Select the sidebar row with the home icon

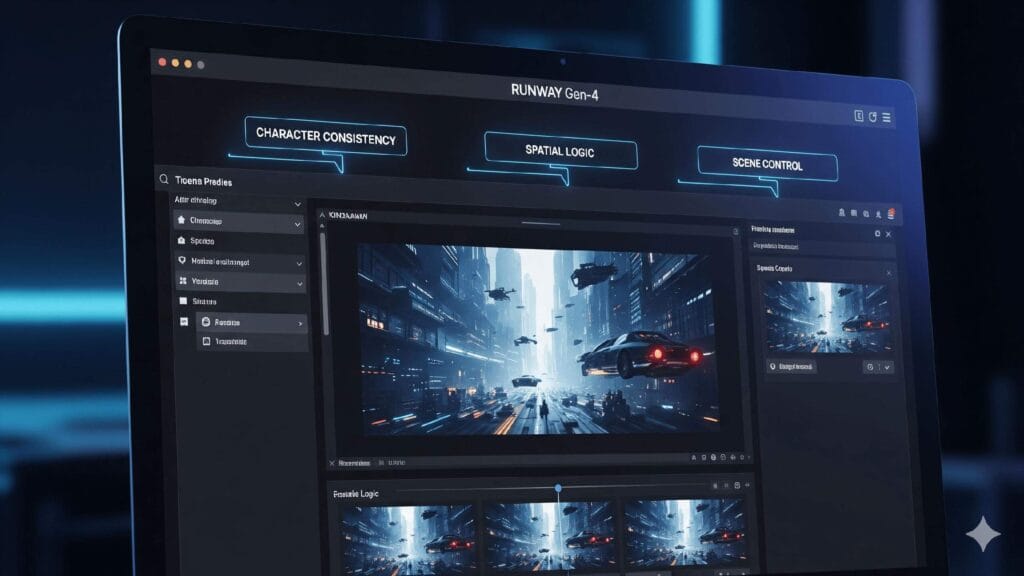239,221
